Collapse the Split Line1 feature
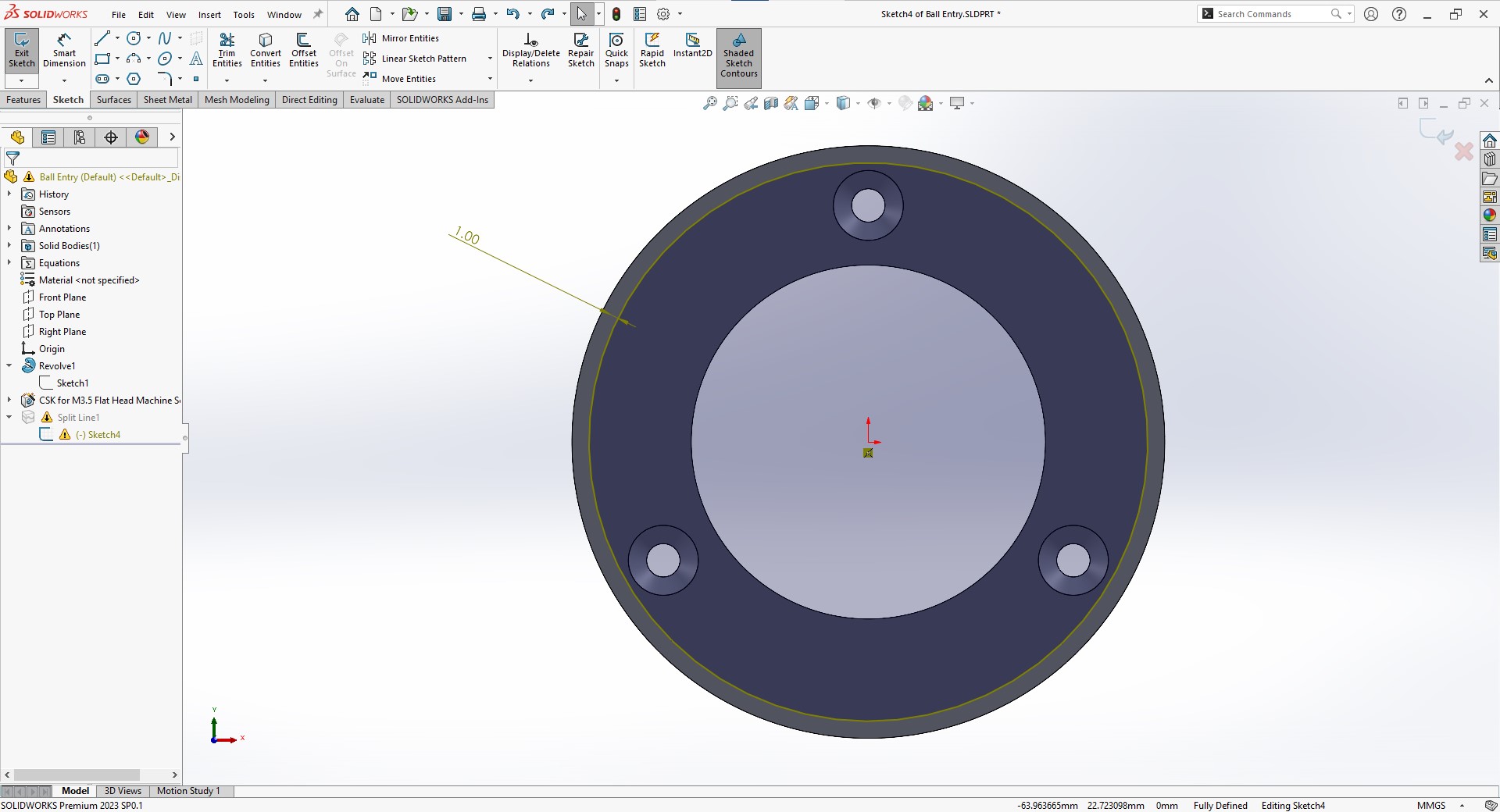Viewport: 1500px width, 812px height. 9,417
